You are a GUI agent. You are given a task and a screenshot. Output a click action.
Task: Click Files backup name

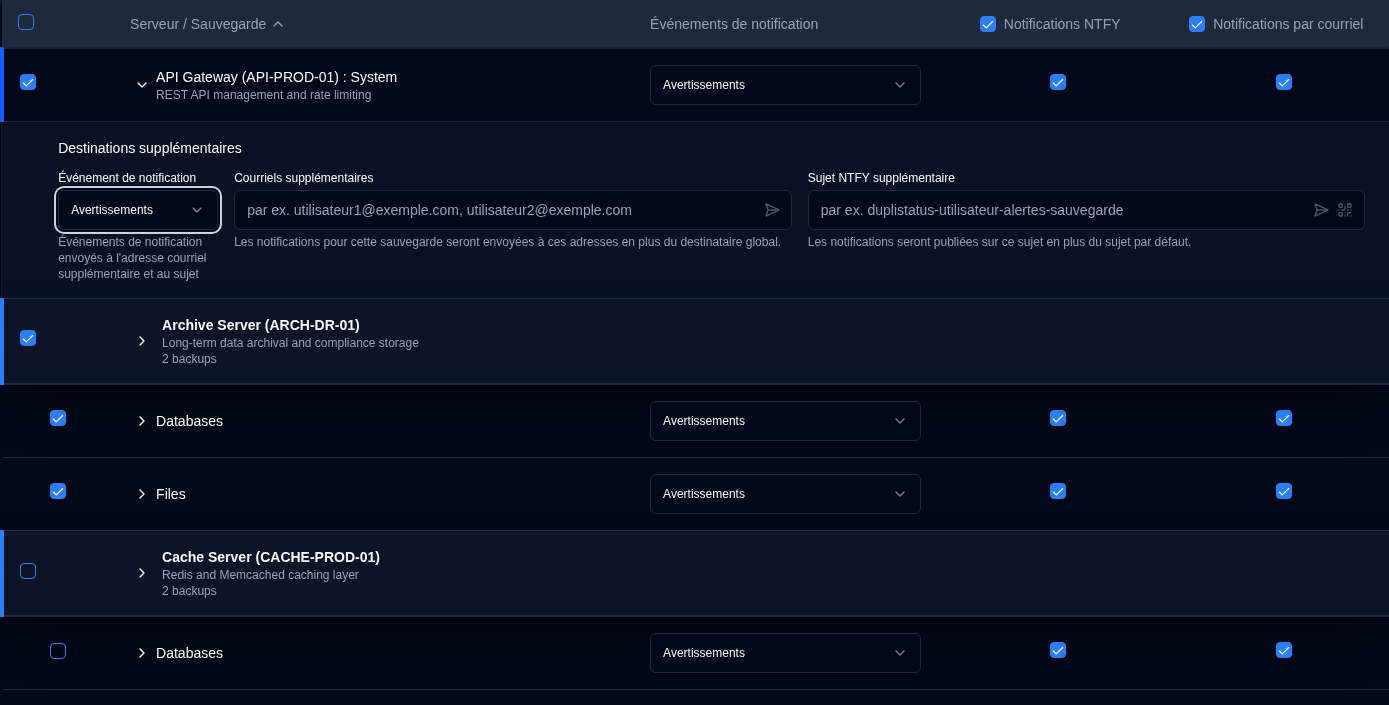coord(171,494)
